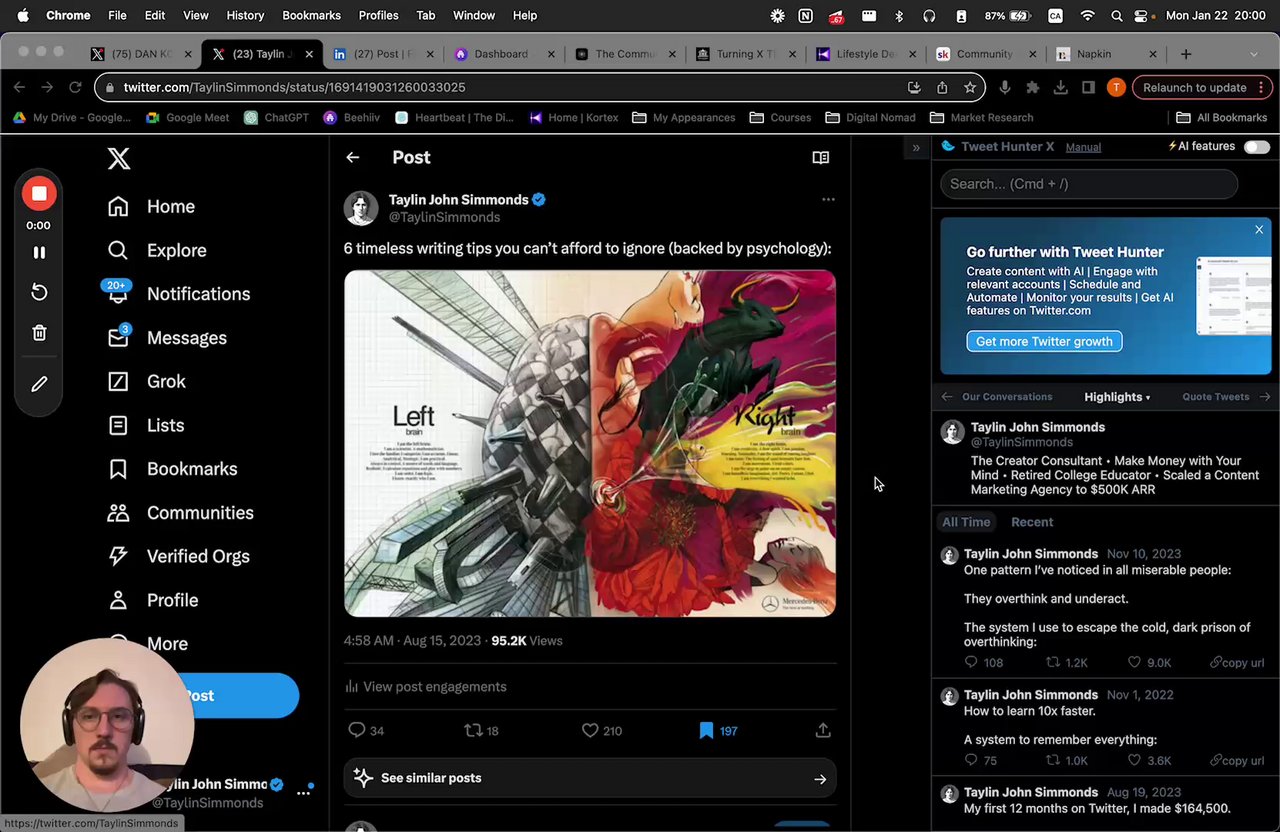Focus the Tweet Hunter search field
This screenshot has height=832, width=1280.
pos(1089,184)
